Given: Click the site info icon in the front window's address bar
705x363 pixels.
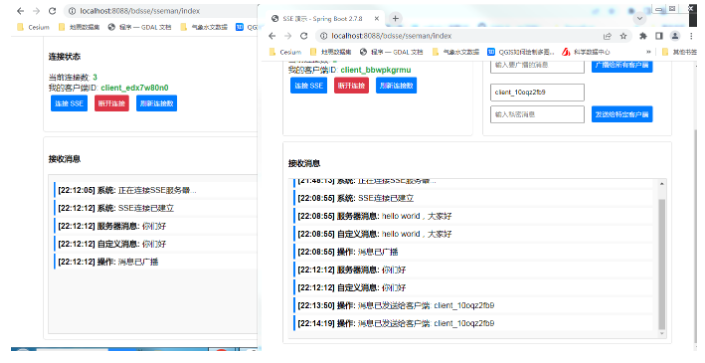Looking at the screenshot, I should tap(323, 36).
